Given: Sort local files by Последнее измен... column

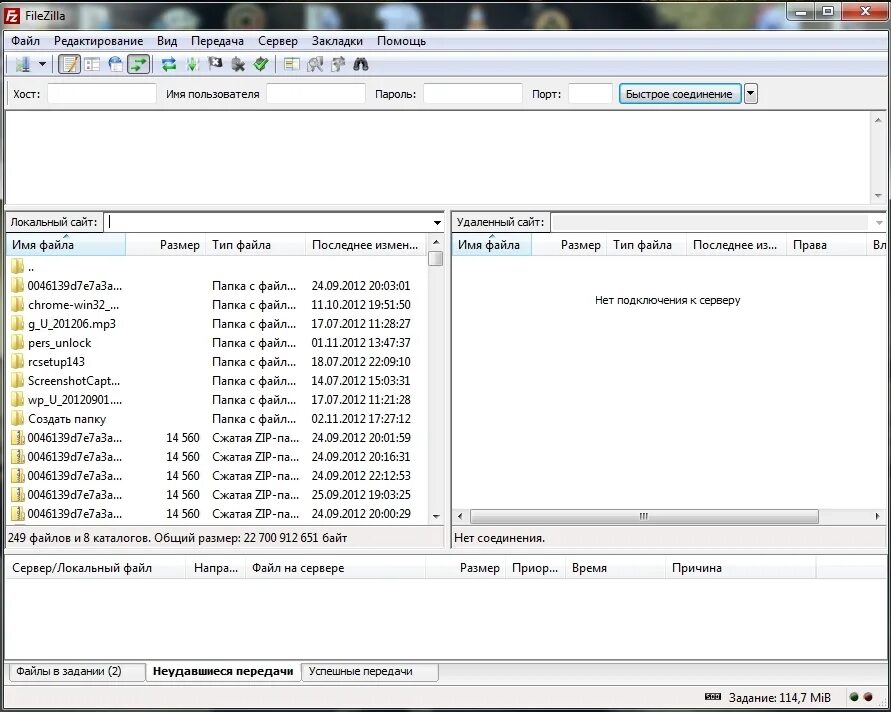Looking at the screenshot, I should point(366,245).
